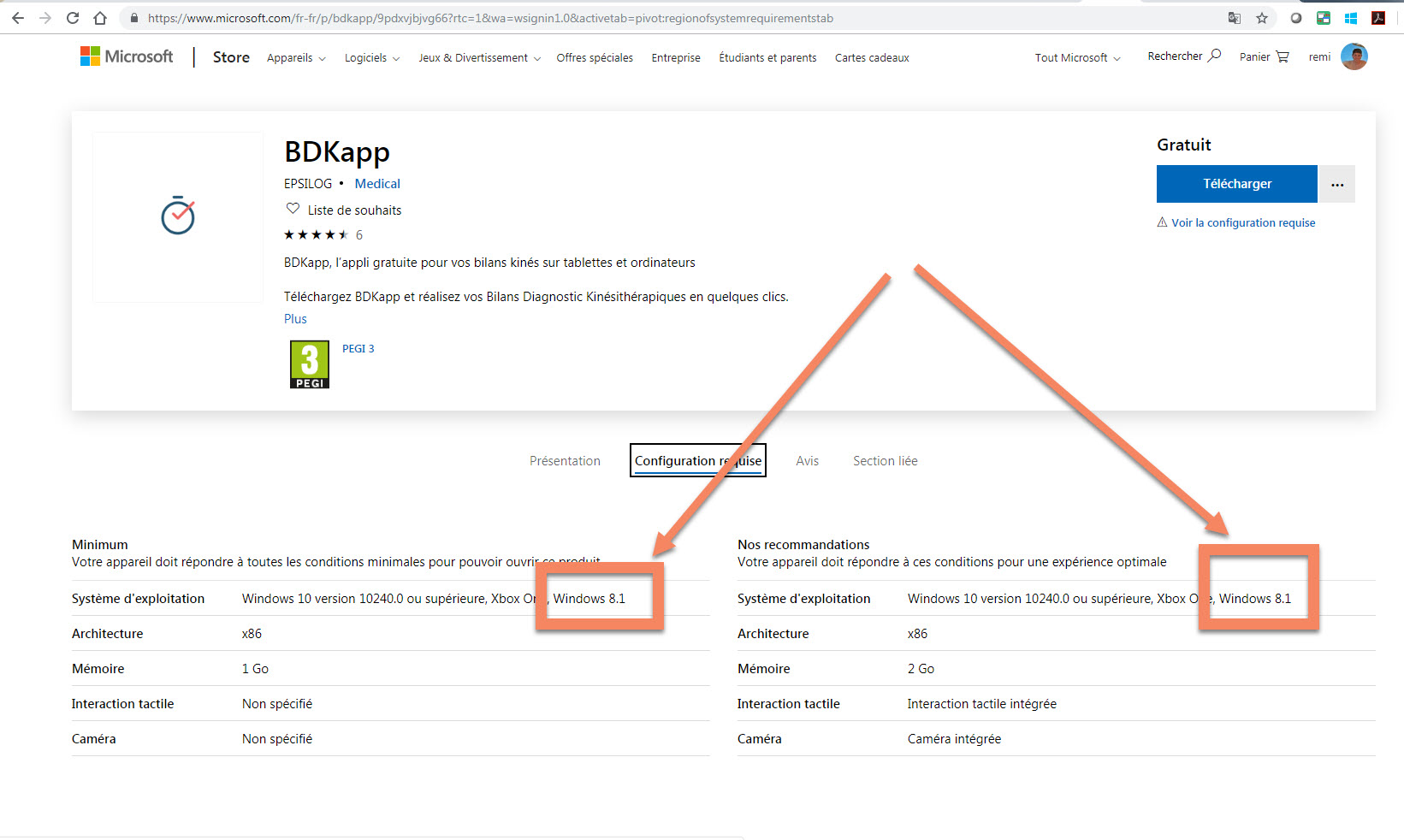Click the EPSILOG publisher name
Screen dimensions: 1404x840
pyautogui.click(x=308, y=183)
